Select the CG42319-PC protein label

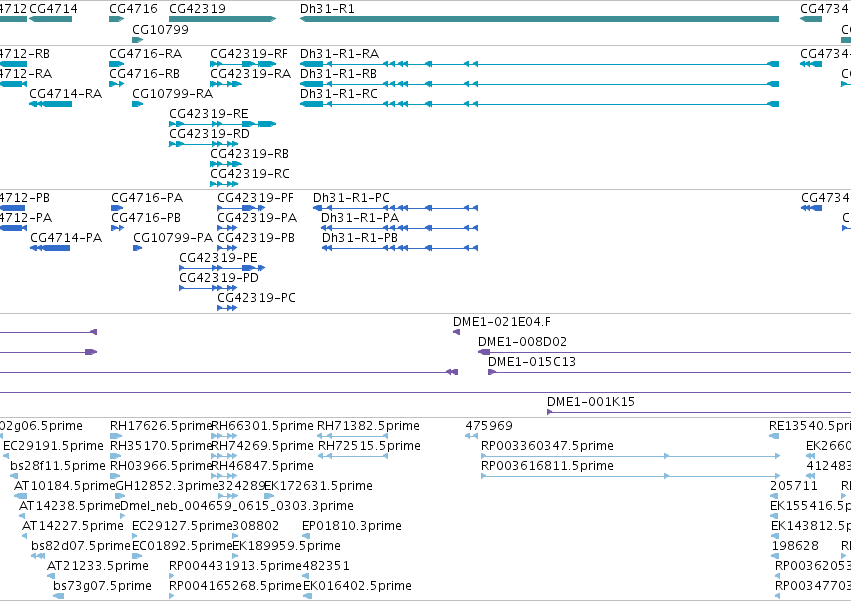pyautogui.click(x=257, y=299)
